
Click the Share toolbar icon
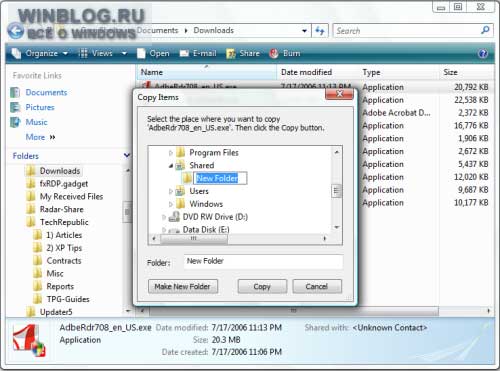[x=231, y=53]
